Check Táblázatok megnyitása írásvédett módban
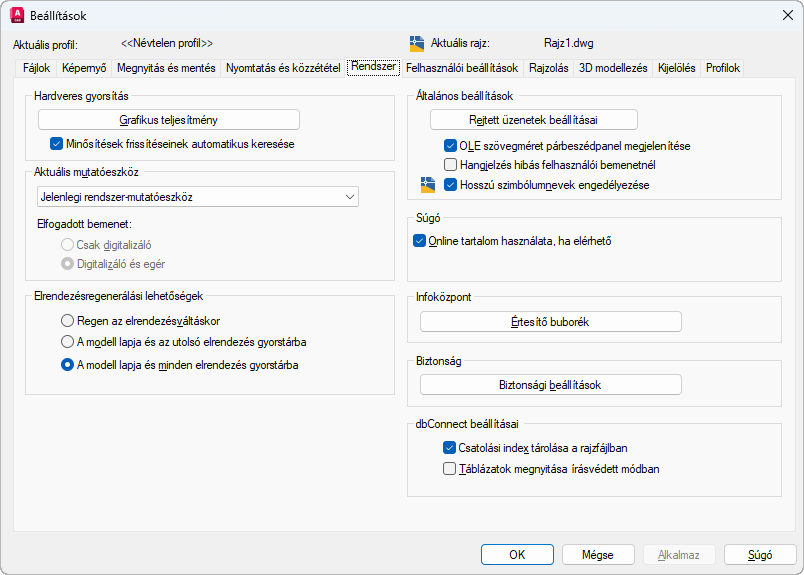Viewport: 804px width, 575px height. (450, 468)
